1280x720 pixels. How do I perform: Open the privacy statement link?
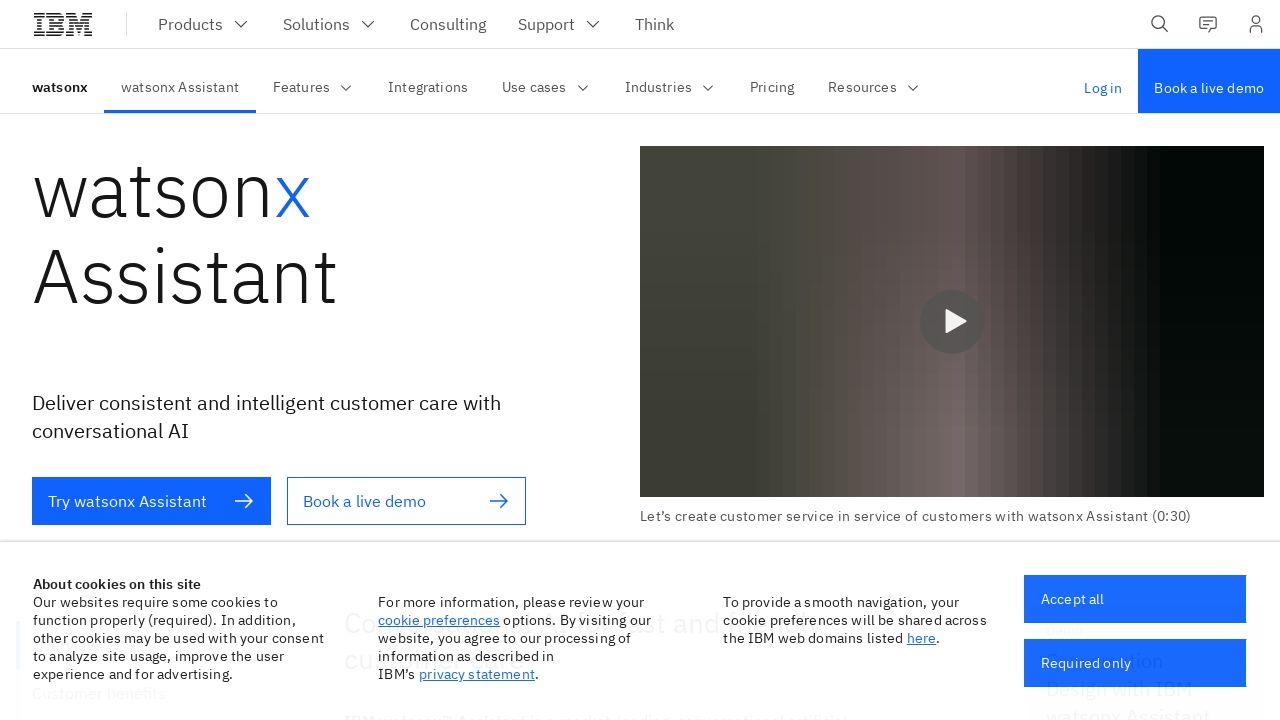point(477,674)
